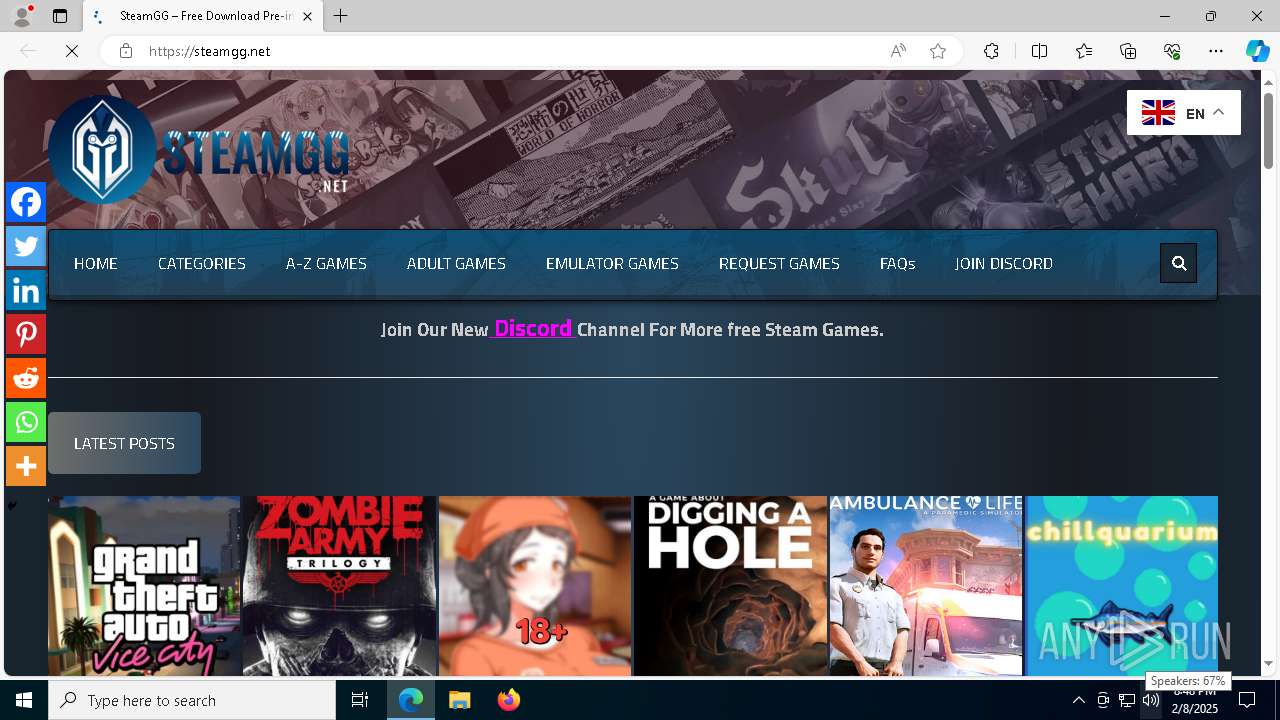This screenshot has height=720, width=1280.
Task: Click the SteamGG logo
Action: point(198,150)
